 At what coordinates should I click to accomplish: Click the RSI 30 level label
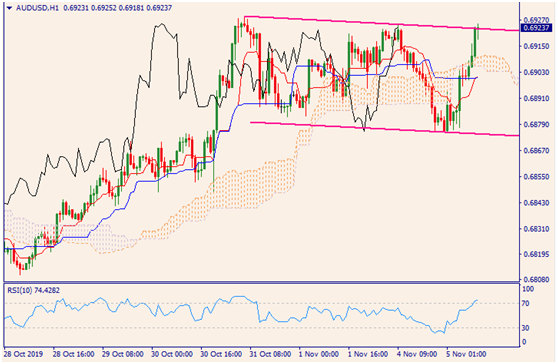[x=526, y=328]
